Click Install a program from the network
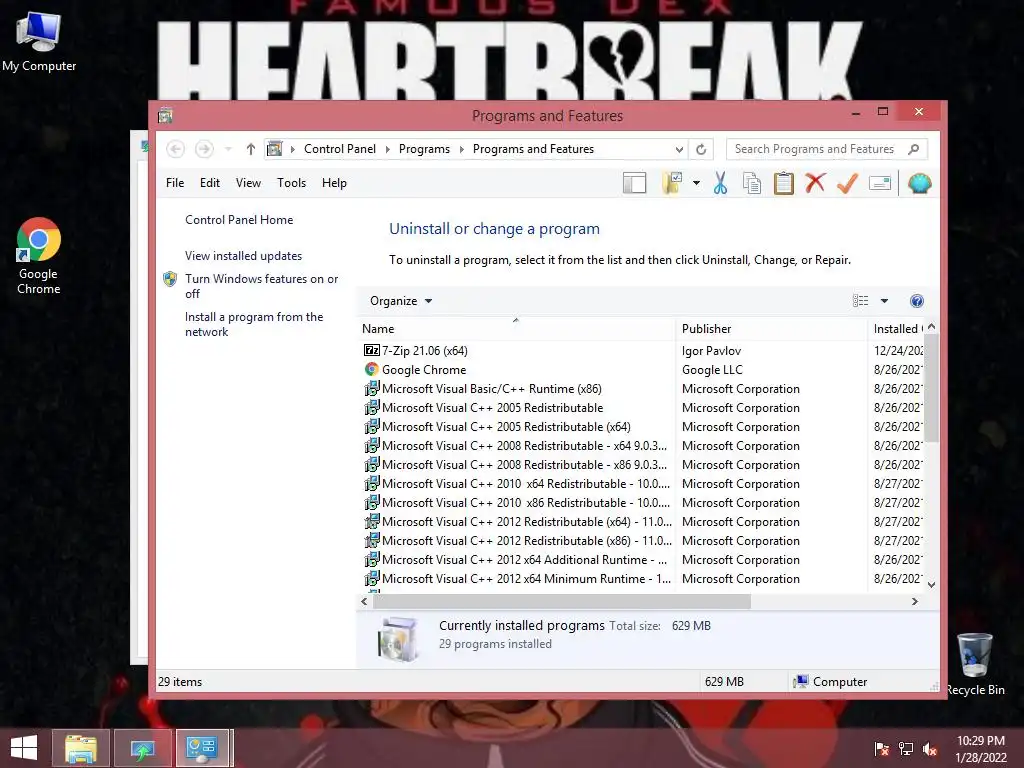This screenshot has height=768, width=1024. tap(254, 324)
